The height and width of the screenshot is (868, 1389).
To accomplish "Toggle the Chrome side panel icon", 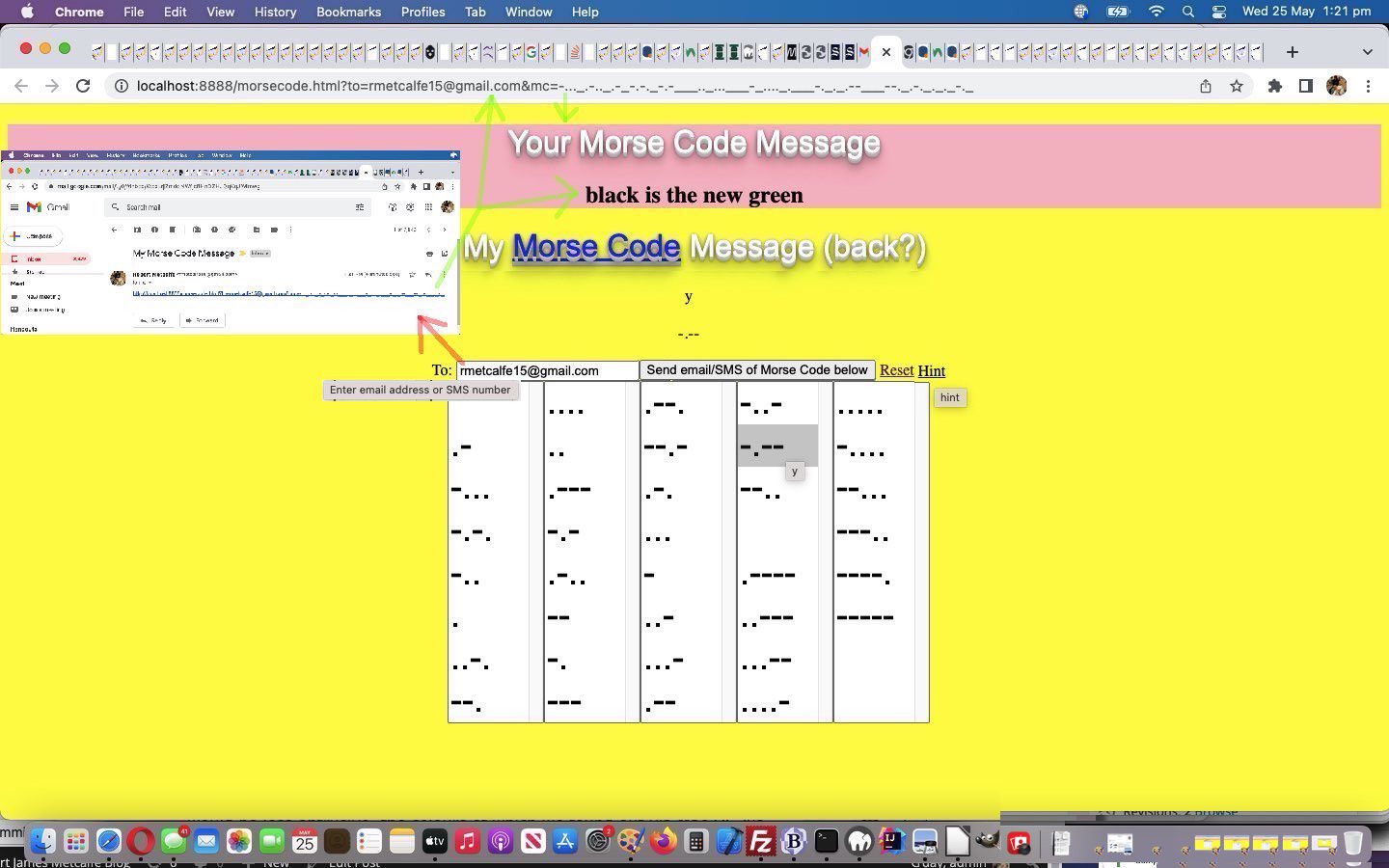I will point(1305,86).
